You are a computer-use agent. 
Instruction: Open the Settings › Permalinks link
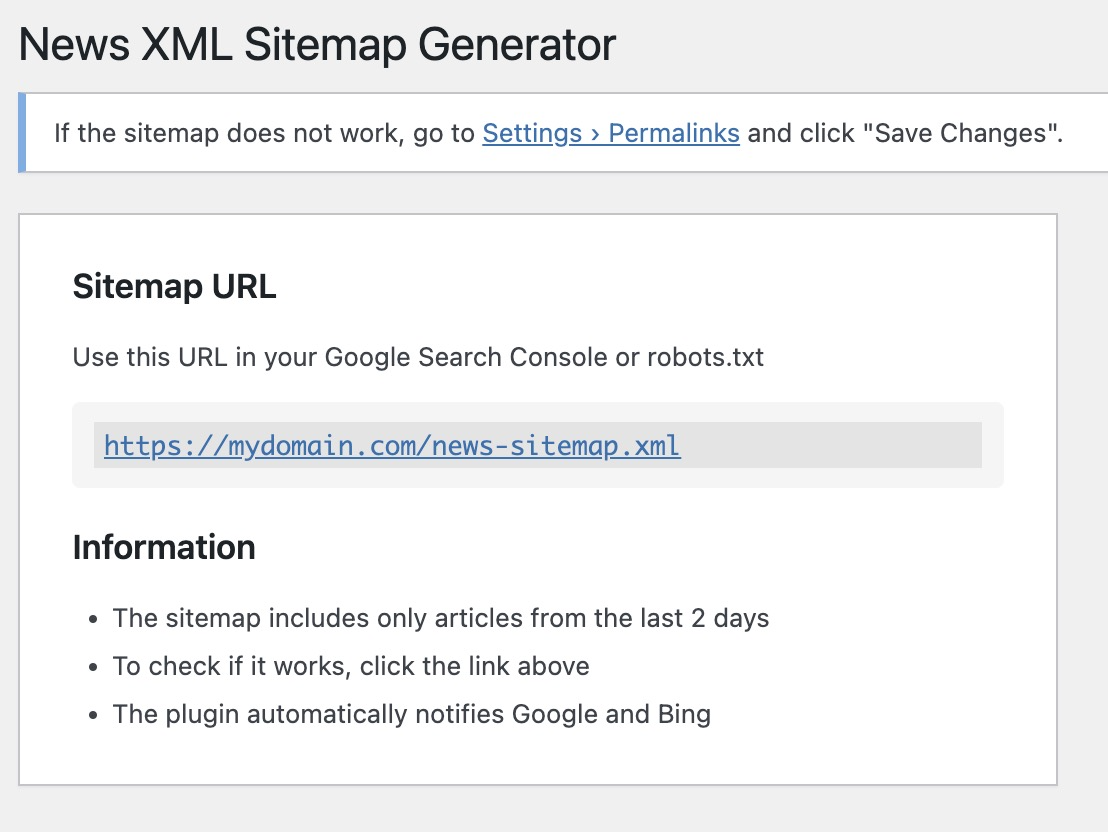610,134
